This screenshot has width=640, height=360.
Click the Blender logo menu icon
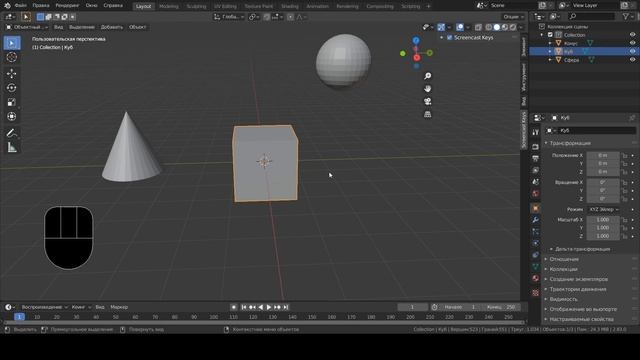[x=7, y=6]
